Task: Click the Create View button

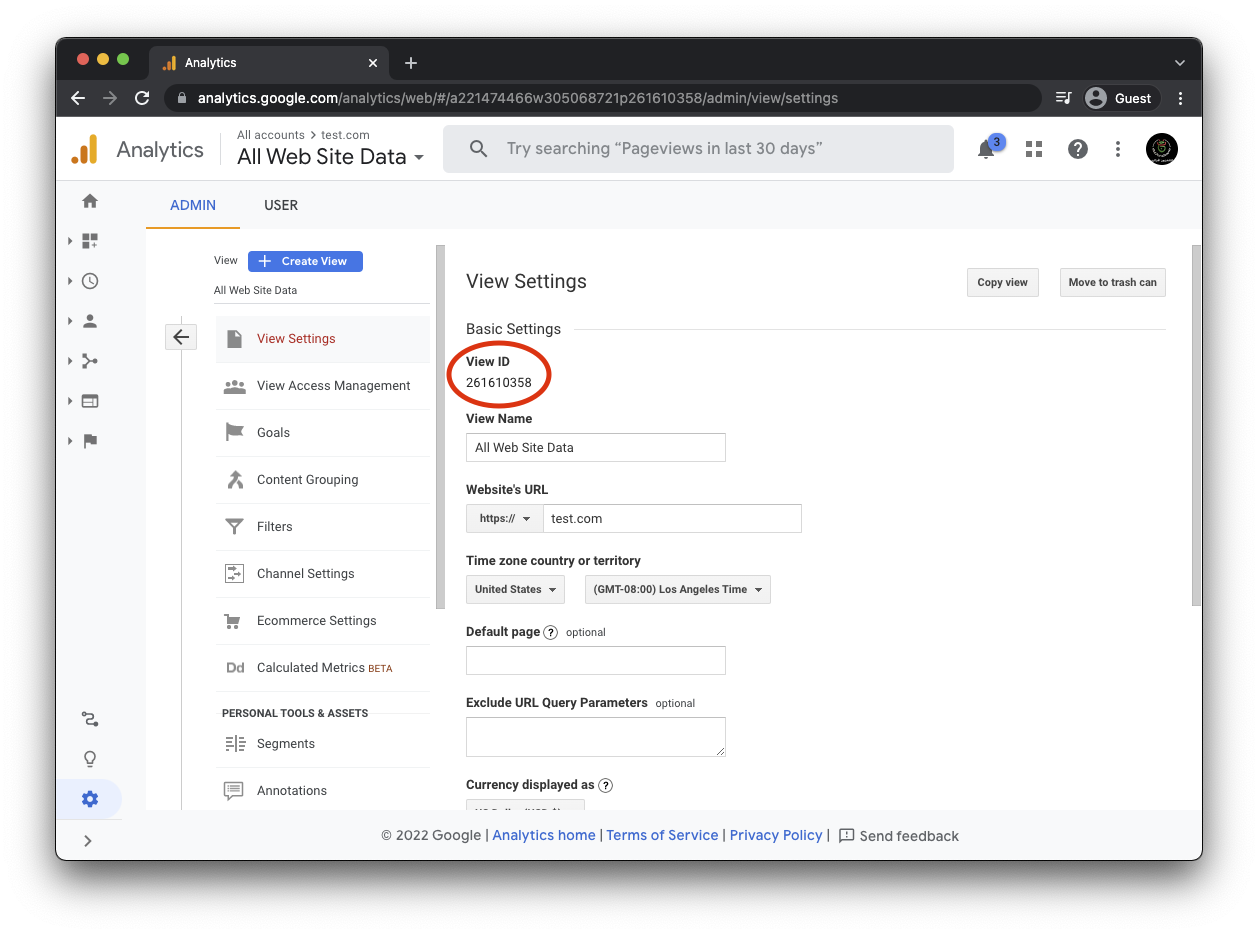Action: [x=305, y=261]
